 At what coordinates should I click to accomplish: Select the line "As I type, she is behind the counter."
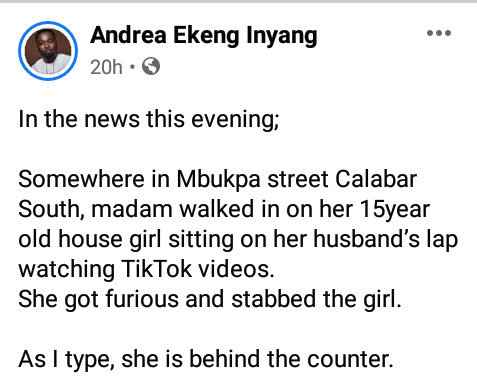point(206,359)
